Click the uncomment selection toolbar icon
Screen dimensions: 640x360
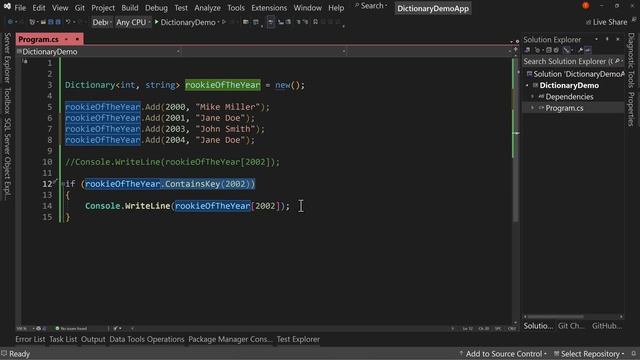[305, 22]
